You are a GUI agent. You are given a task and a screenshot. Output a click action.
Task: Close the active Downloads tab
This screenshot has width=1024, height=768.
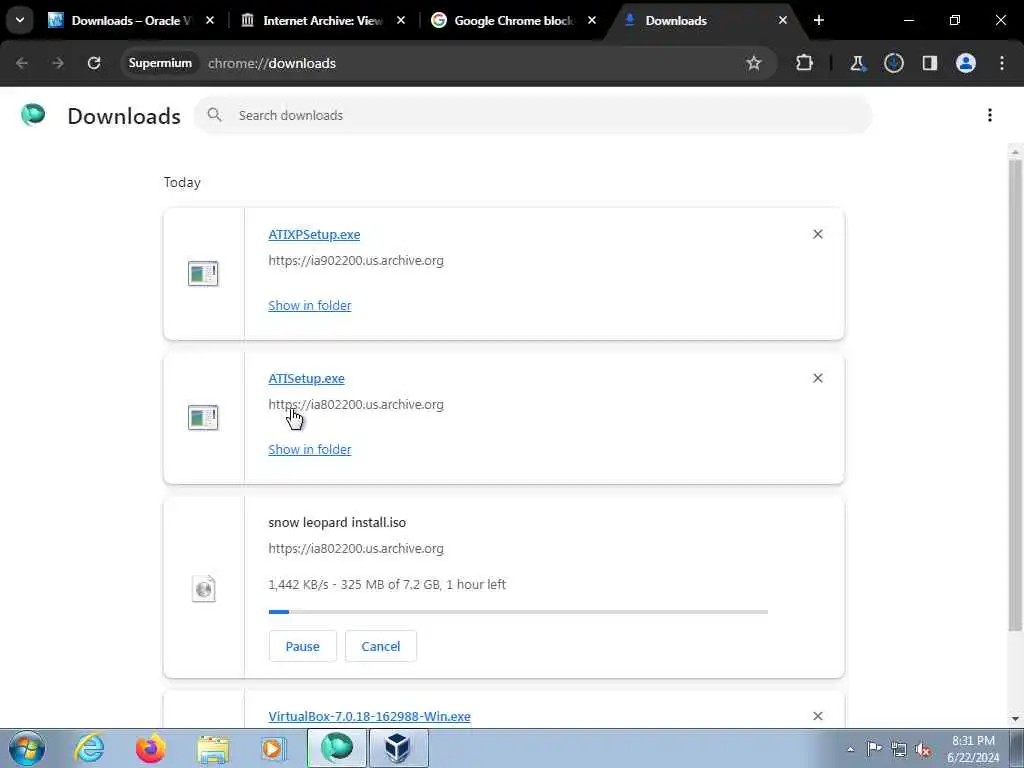click(x=782, y=20)
